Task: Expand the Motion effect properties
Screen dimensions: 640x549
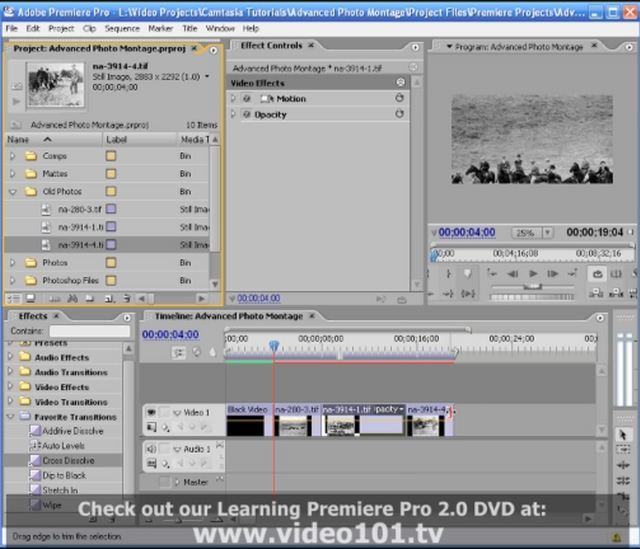Action: point(233,98)
